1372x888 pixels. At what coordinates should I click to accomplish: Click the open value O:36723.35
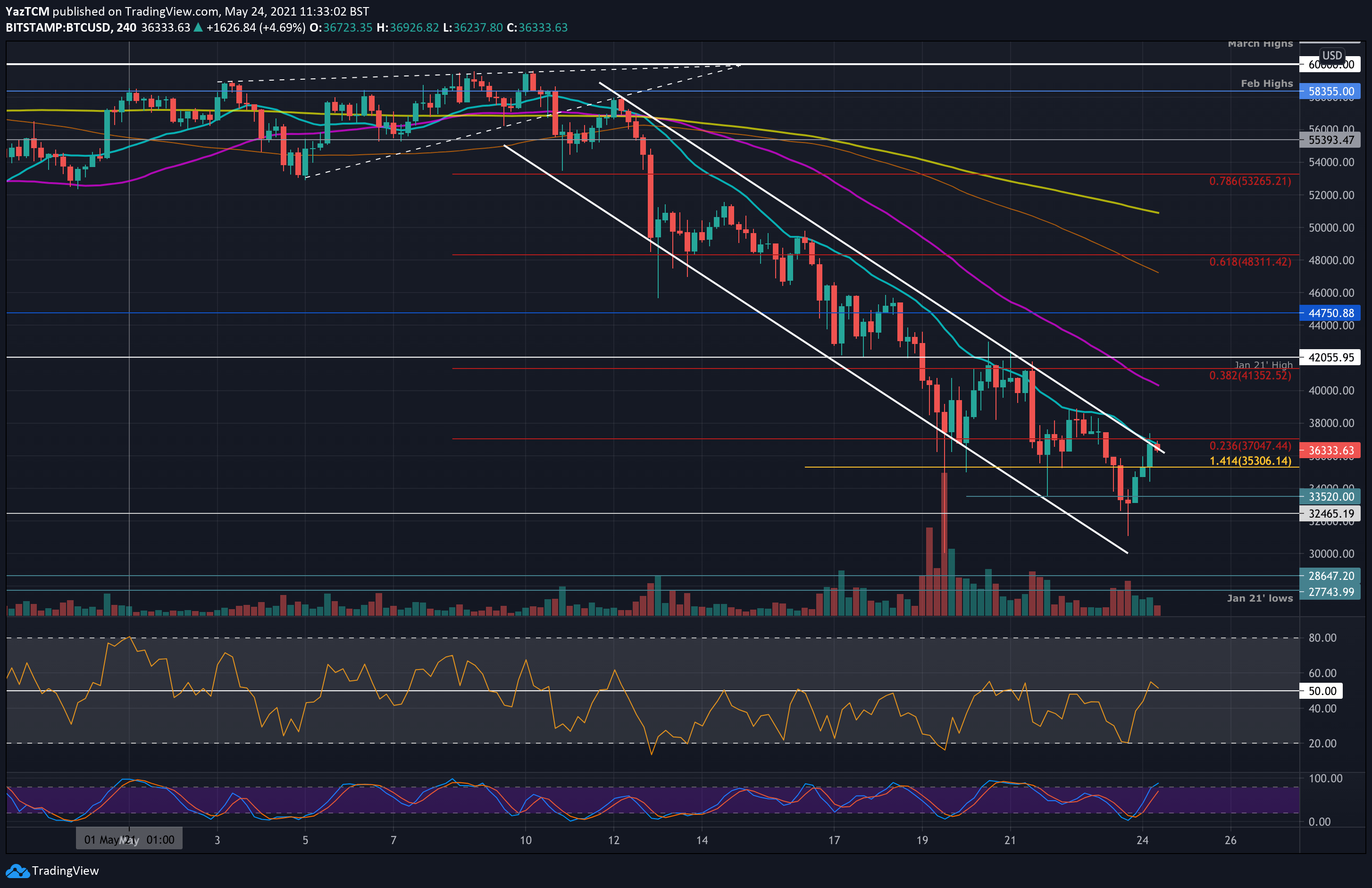pos(341,28)
